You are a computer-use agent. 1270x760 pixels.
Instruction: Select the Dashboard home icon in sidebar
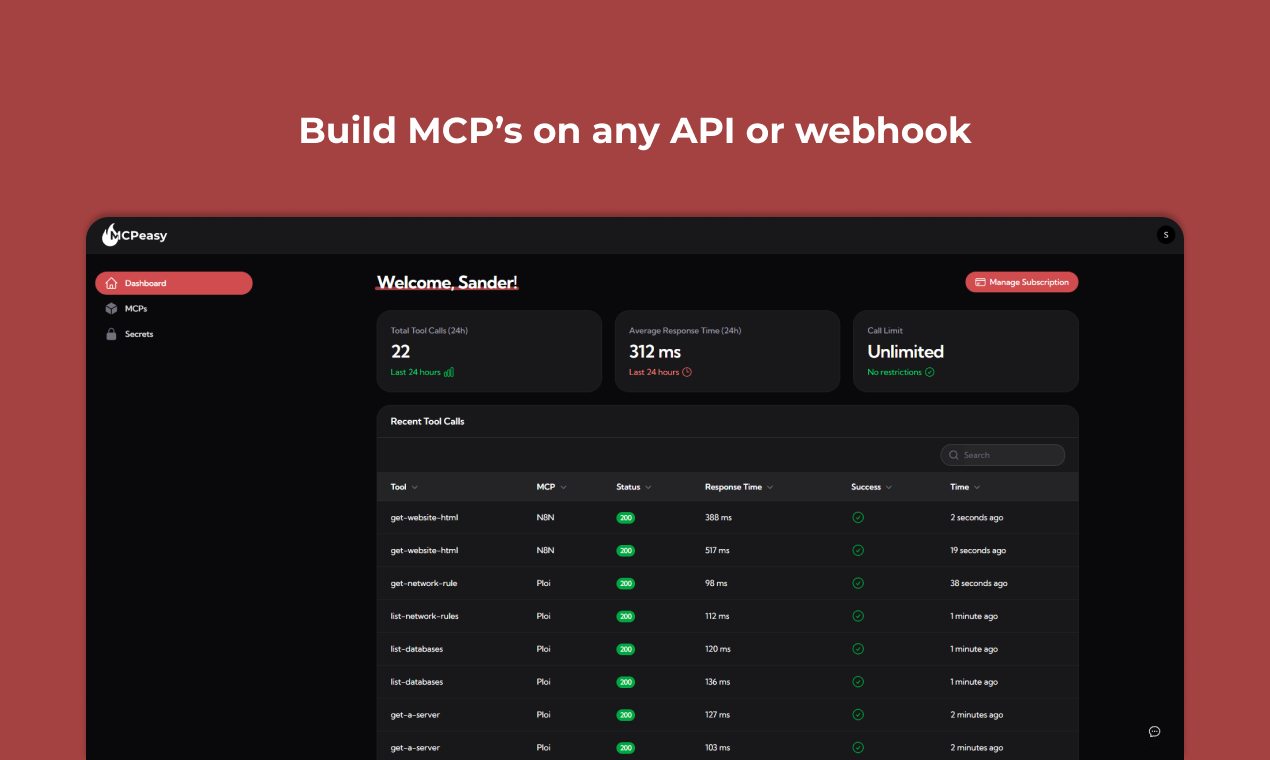[111, 283]
